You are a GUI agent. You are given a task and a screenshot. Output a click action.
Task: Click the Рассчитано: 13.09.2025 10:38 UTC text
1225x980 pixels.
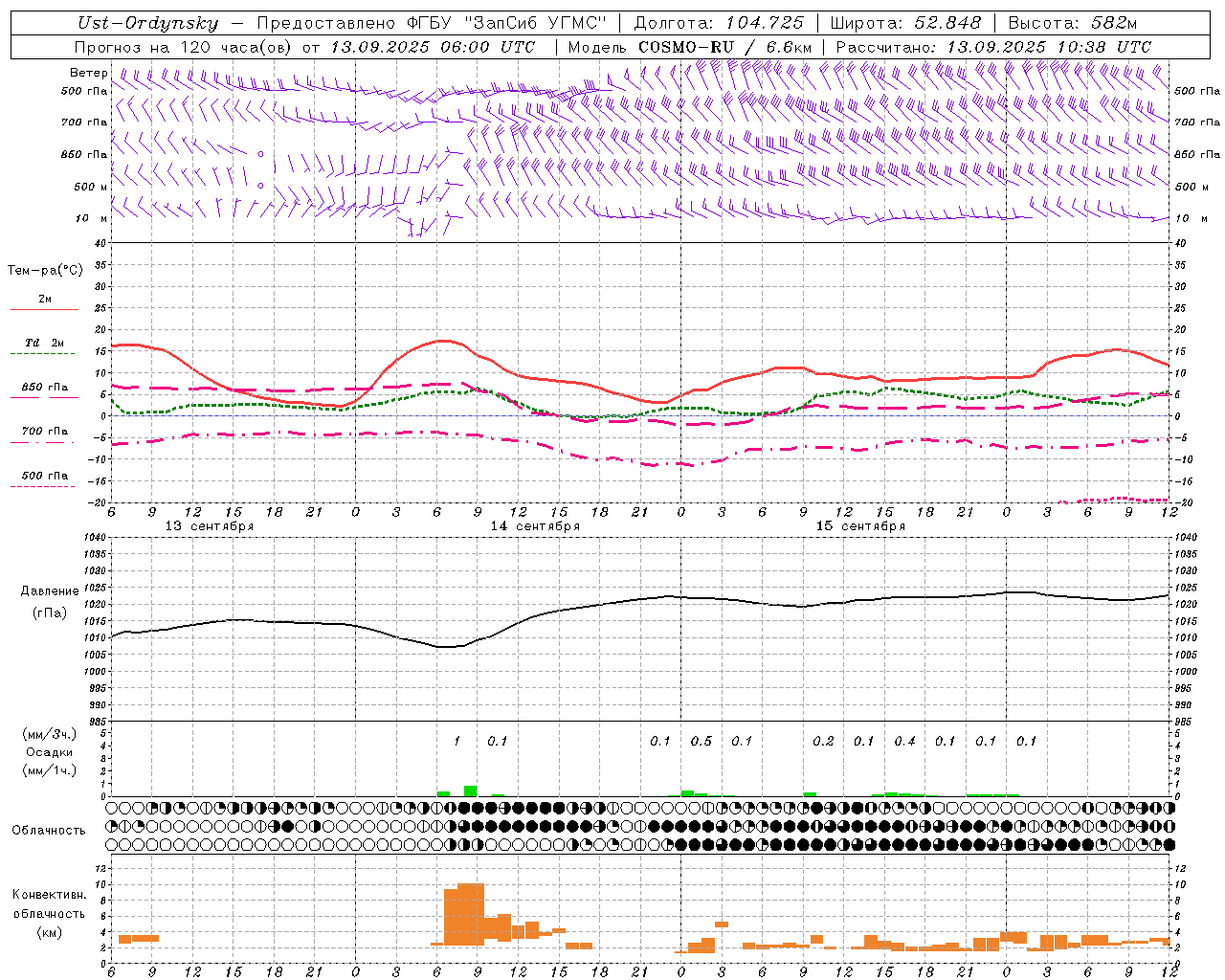[993, 47]
